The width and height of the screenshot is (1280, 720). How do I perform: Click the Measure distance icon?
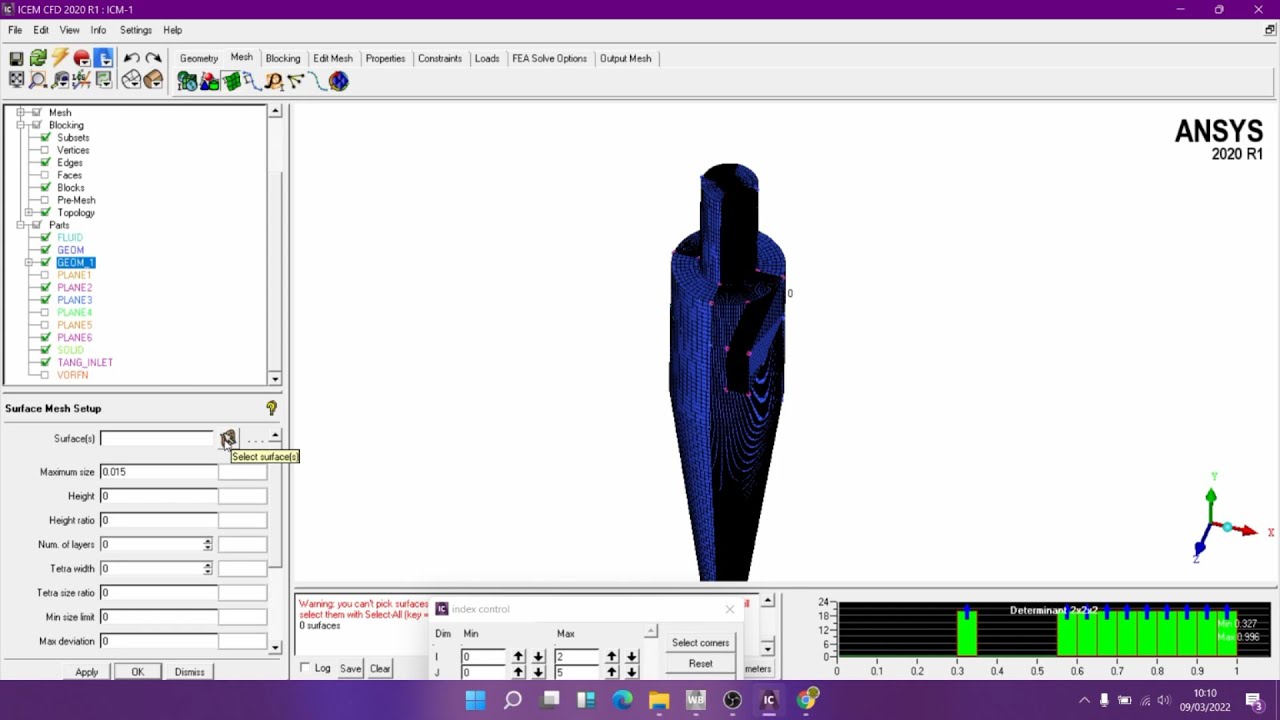point(60,81)
